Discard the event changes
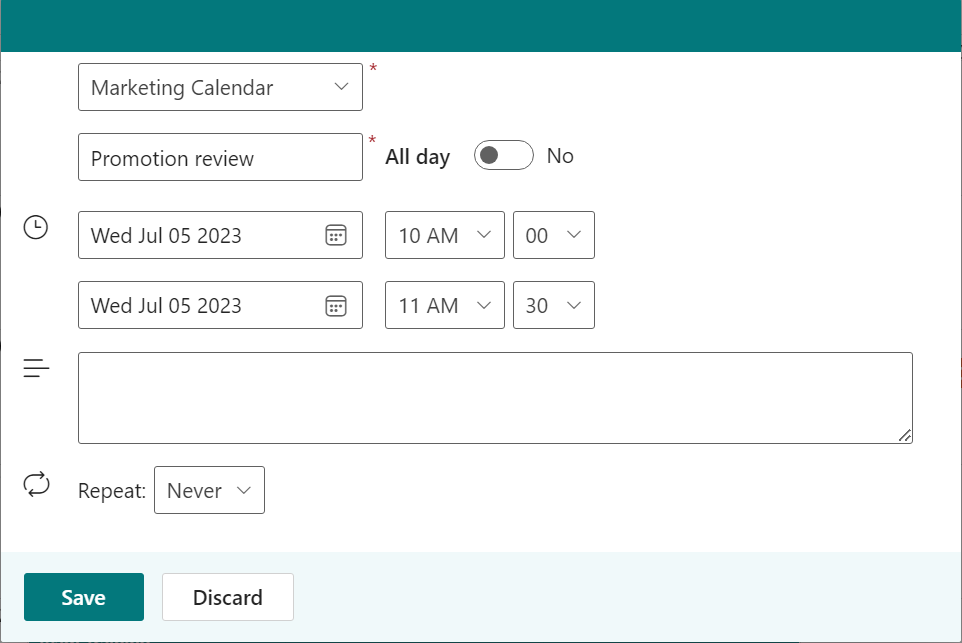 click(228, 597)
